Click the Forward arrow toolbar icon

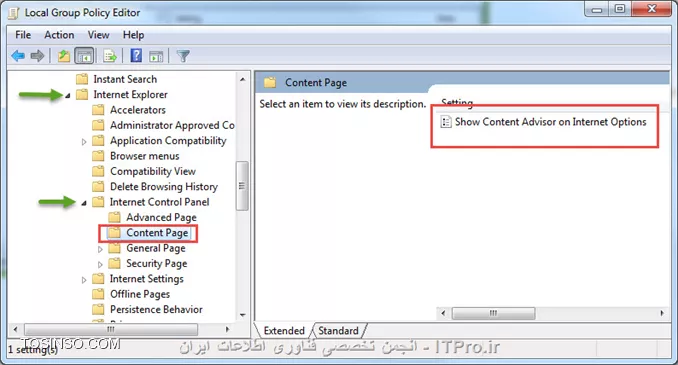click(x=38, y=56)
